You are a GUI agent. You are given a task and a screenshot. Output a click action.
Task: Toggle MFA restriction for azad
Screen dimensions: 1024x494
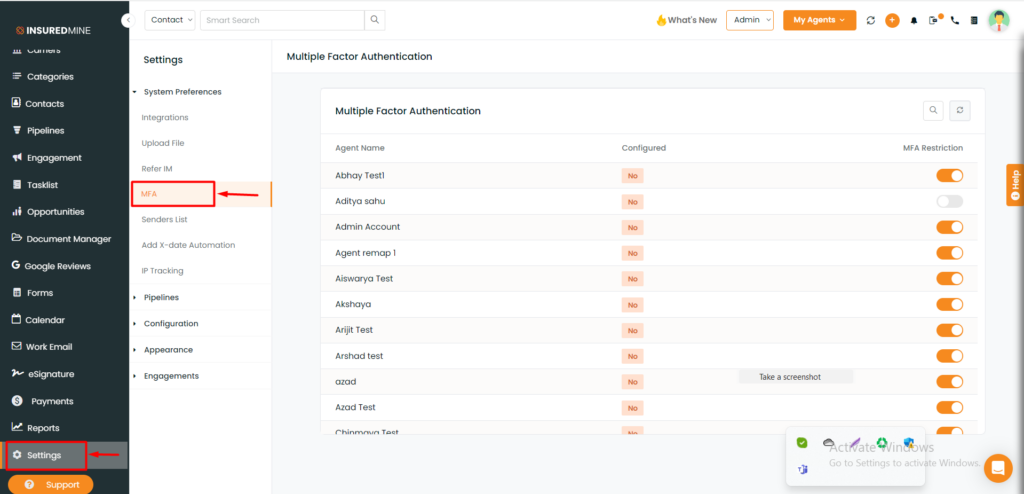point(950,382)
